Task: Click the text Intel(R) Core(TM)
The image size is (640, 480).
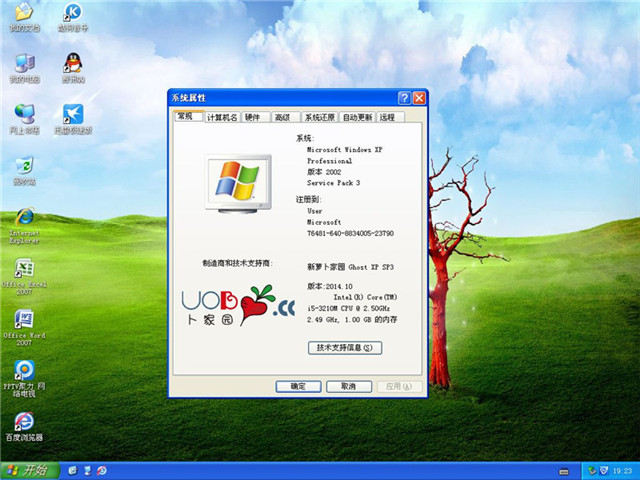Action: (365, 297)
